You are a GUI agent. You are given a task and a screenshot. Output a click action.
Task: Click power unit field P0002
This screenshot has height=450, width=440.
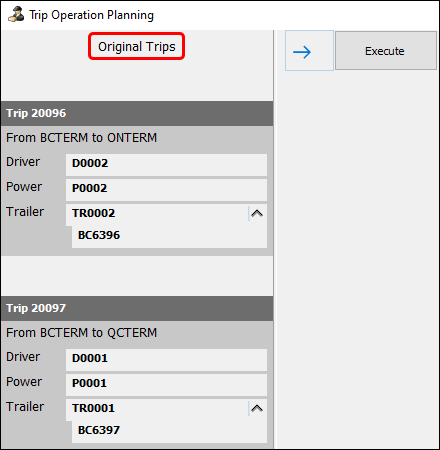point(166,189)
